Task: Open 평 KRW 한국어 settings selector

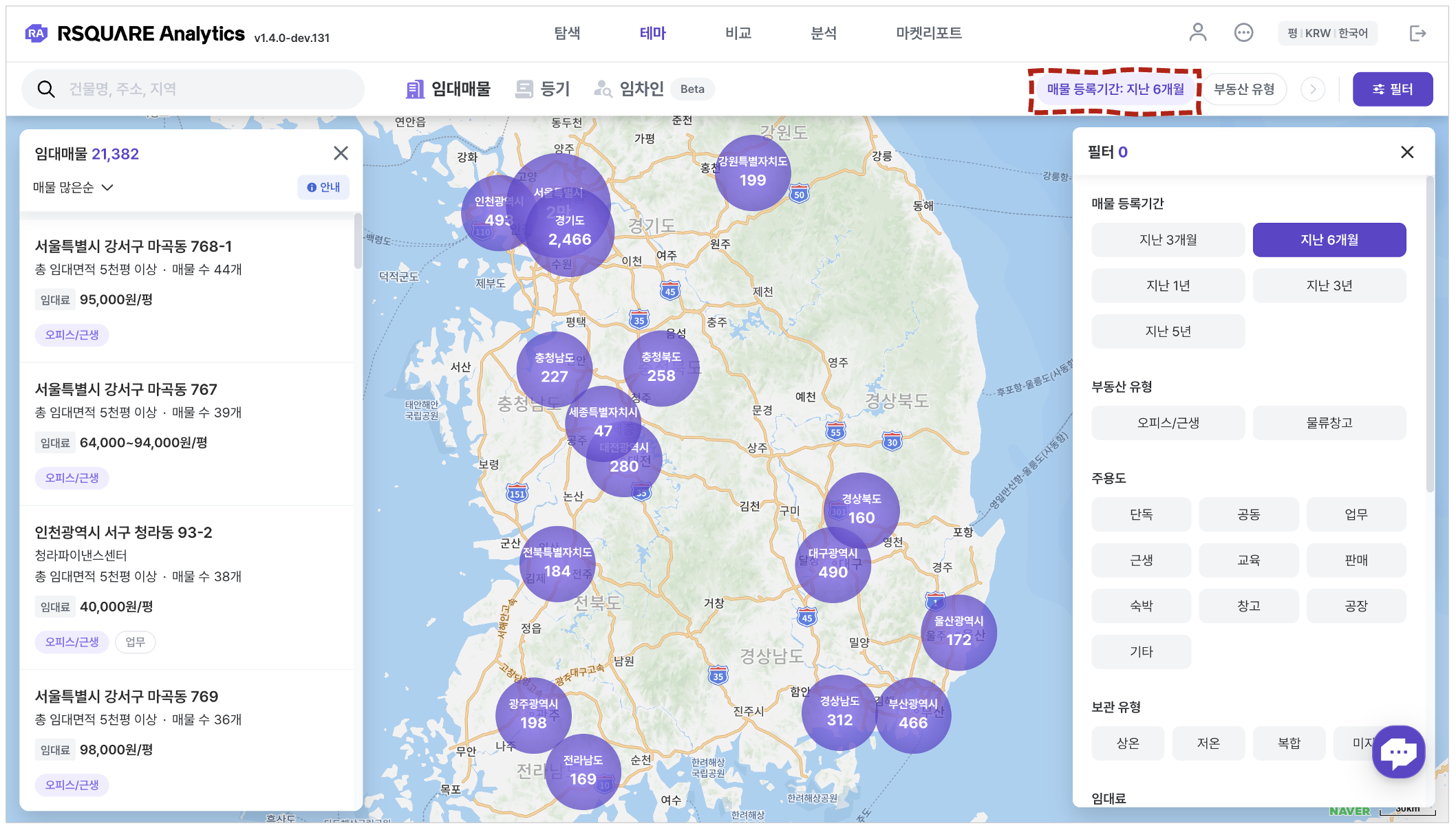Action: coord(1327,33)
